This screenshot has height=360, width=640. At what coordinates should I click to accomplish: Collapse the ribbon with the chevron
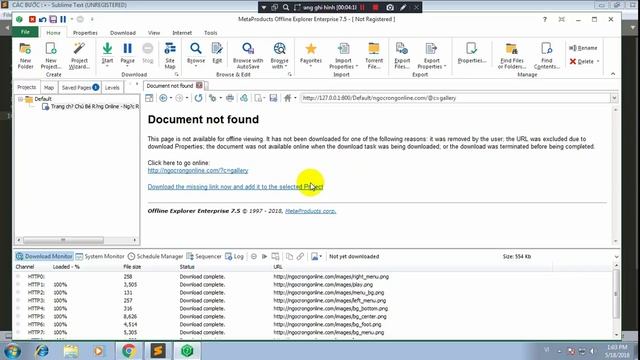(x=613, y=74)
